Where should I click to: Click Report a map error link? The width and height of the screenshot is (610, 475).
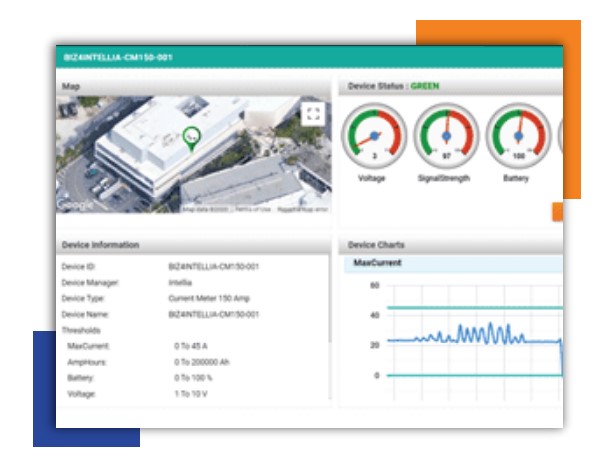304,209
